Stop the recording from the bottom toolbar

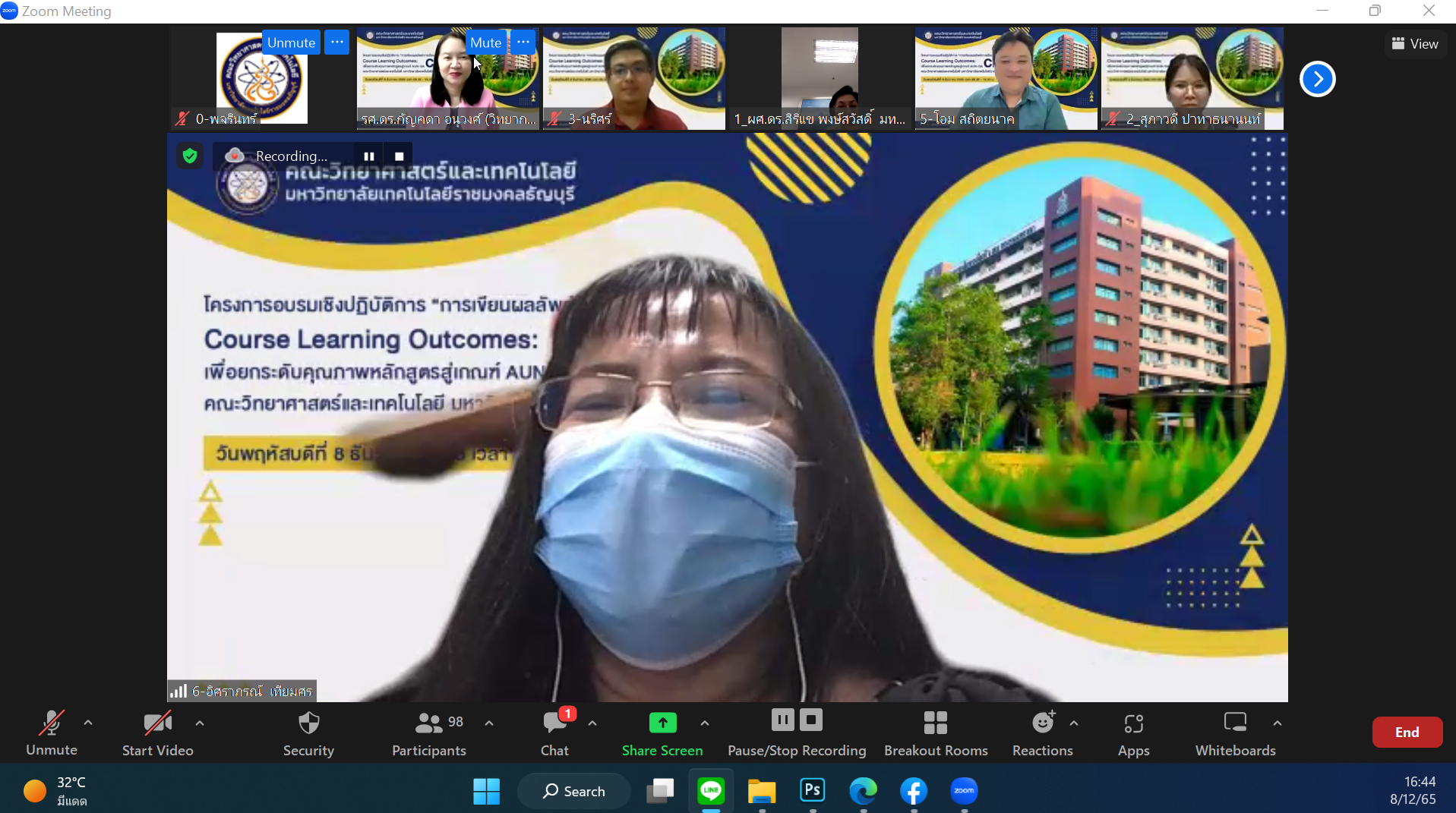811,720
